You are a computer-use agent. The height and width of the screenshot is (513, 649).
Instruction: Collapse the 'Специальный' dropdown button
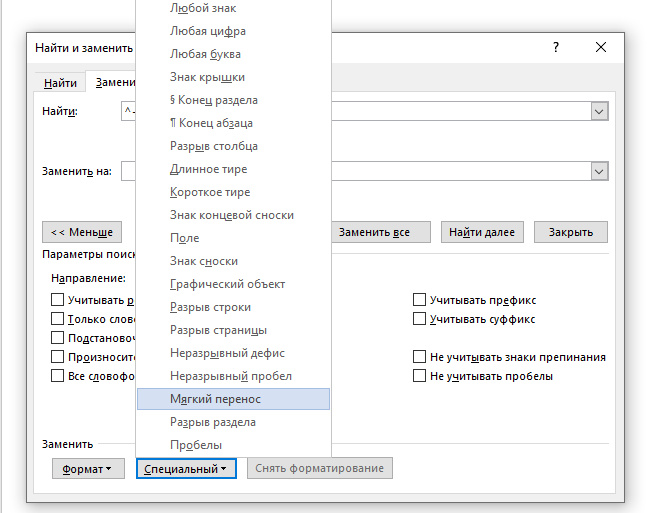tap(186, 468)
